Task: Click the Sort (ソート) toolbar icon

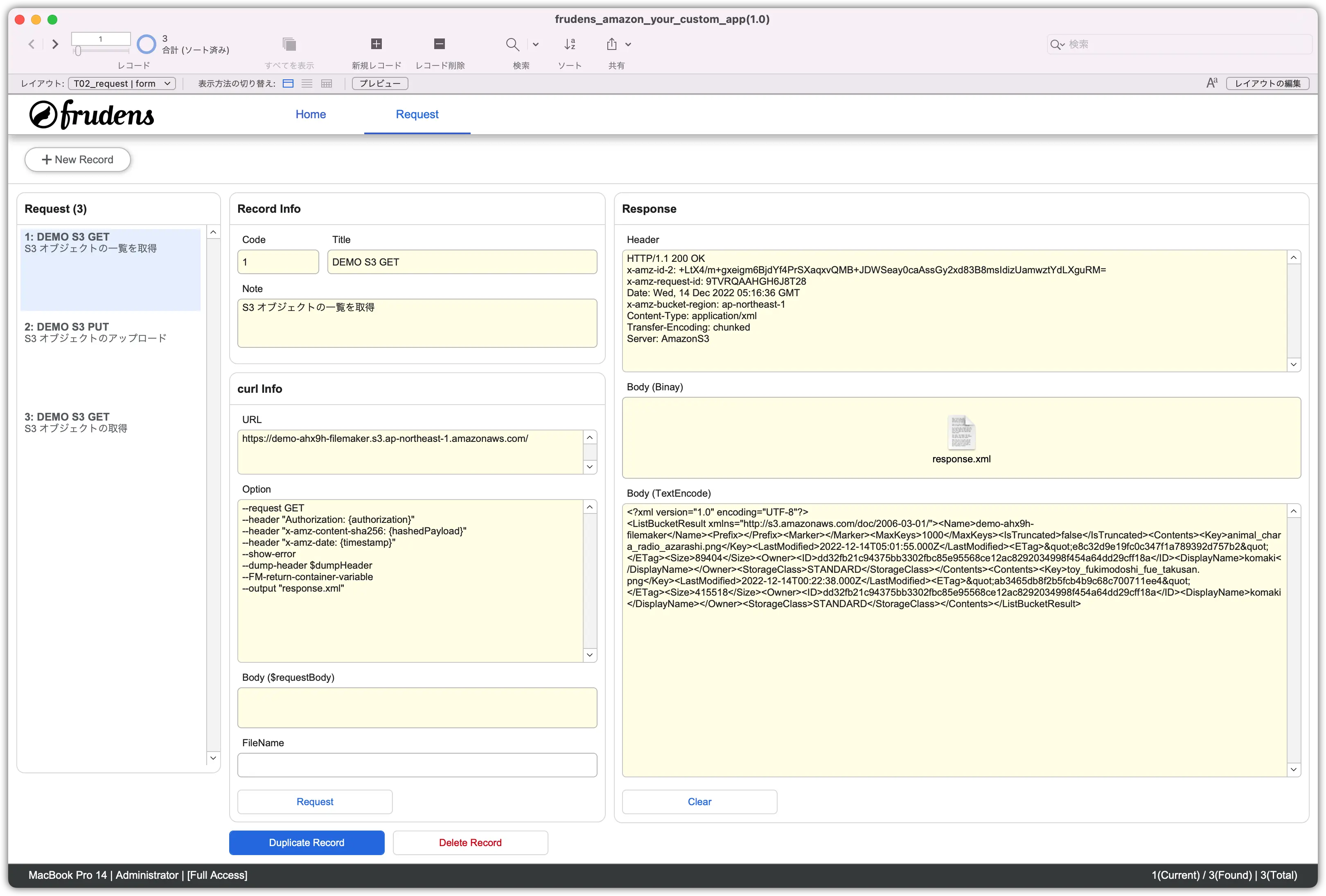Action: coord(569,44)
